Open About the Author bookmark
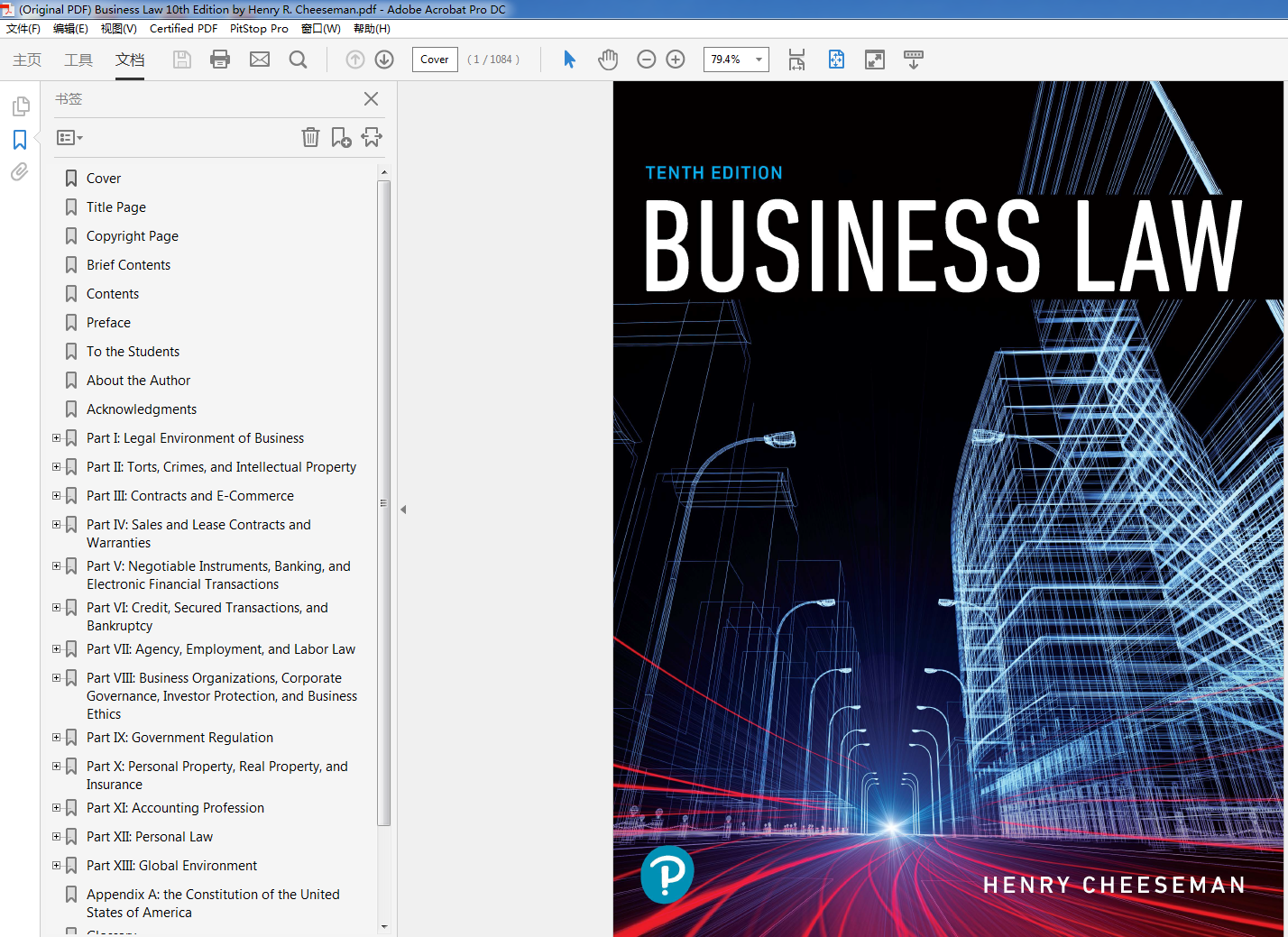The image size is (1288, 937). point(138,381)
